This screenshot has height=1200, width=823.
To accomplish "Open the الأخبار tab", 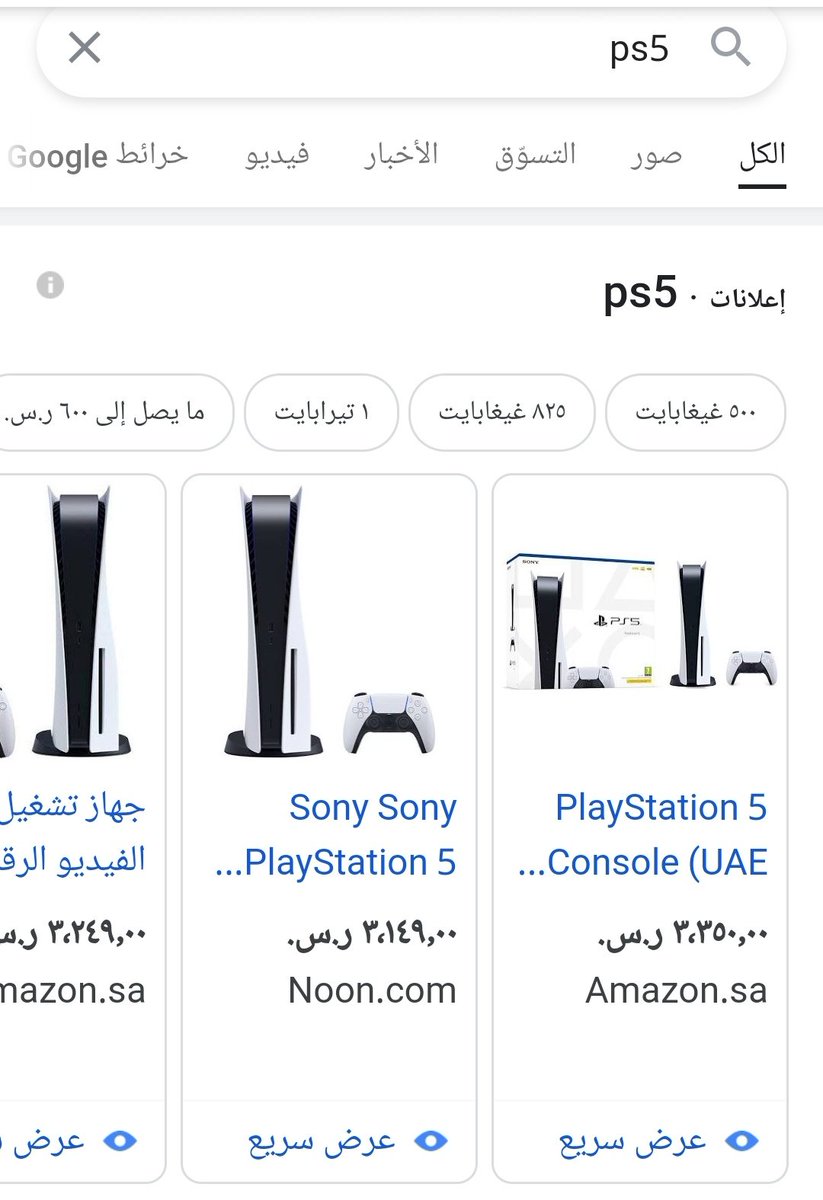I will (x=399, y=156).
